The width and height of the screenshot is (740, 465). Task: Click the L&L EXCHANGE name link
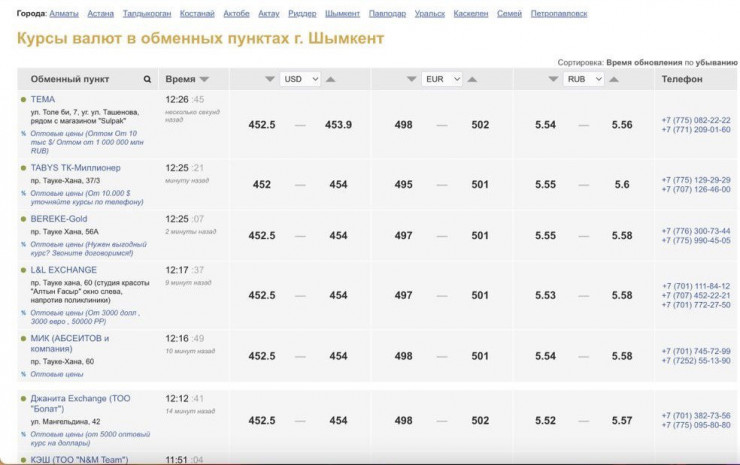(x=64, y=269)
